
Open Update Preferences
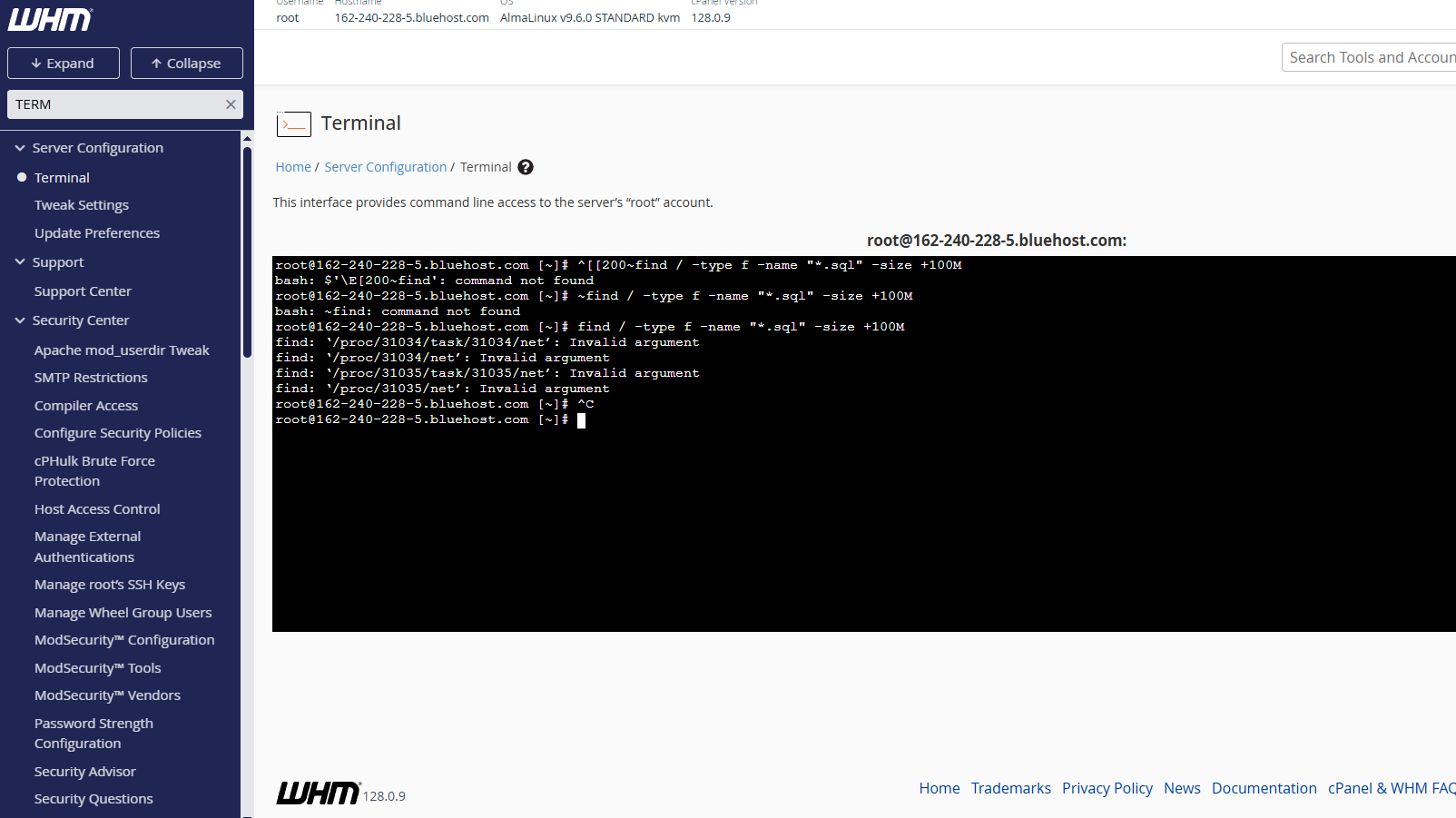(97, 233)
